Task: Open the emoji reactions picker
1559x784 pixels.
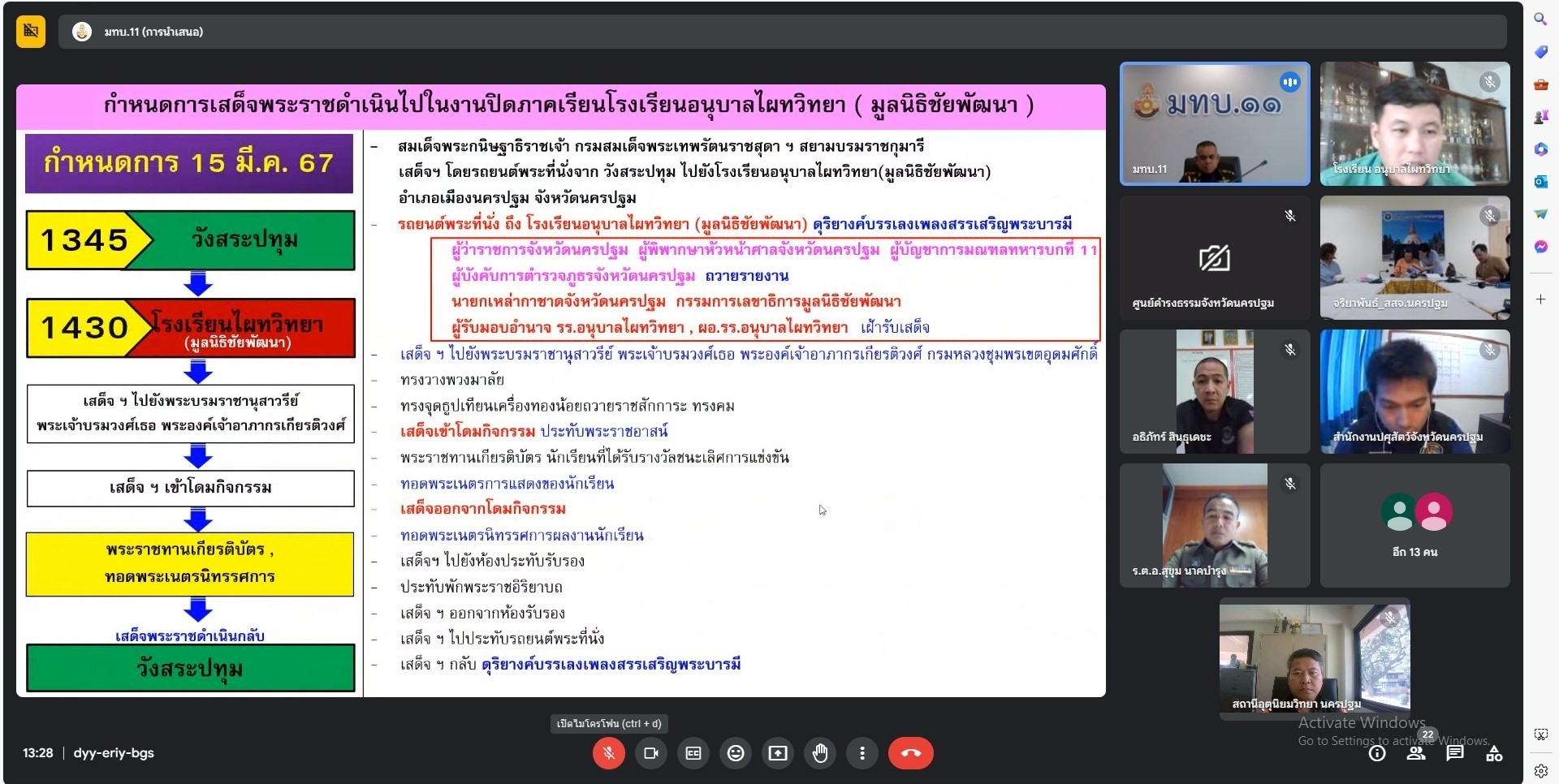Action: [736, 753]
